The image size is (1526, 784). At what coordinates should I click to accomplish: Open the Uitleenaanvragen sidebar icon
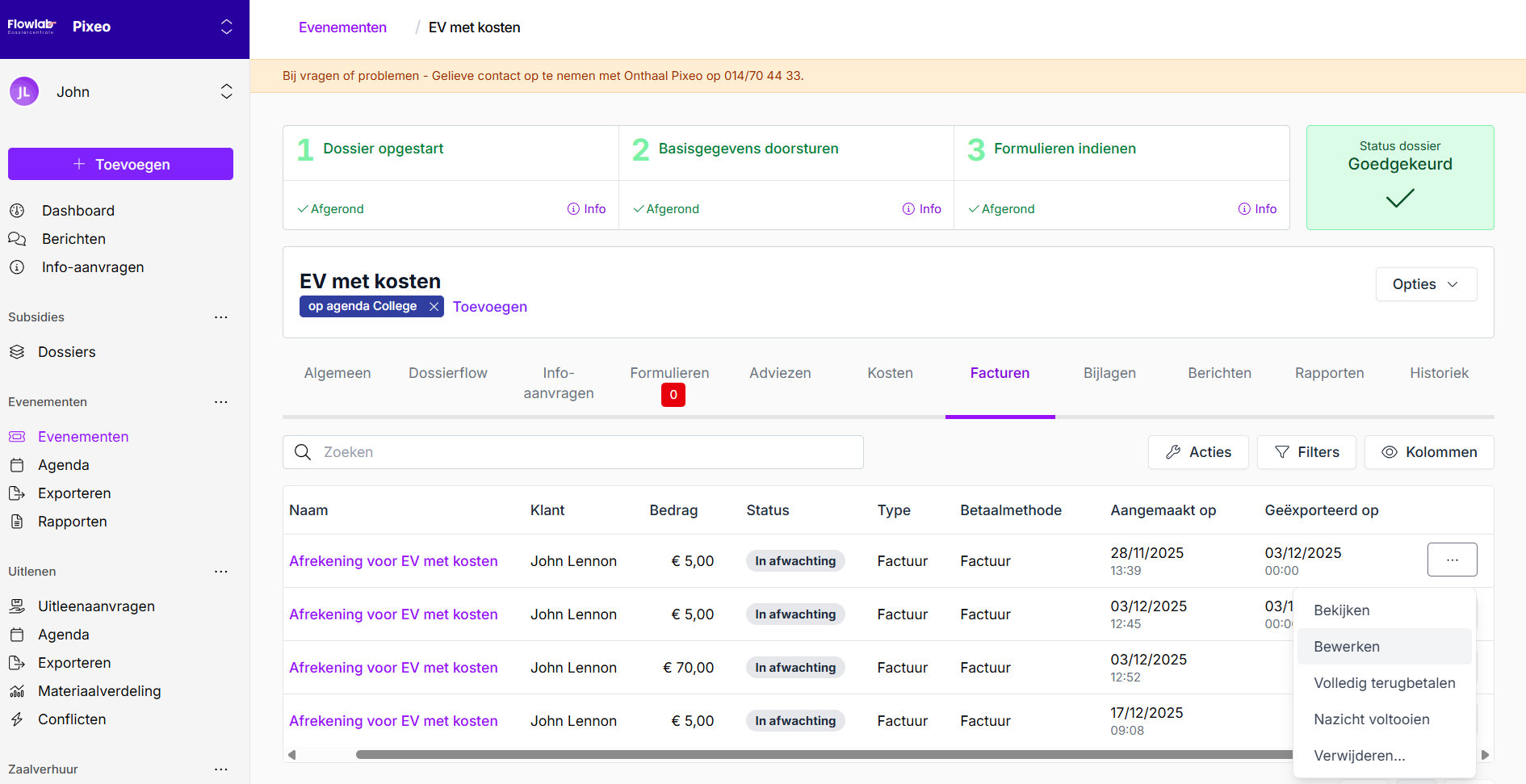tap(17, 606)
